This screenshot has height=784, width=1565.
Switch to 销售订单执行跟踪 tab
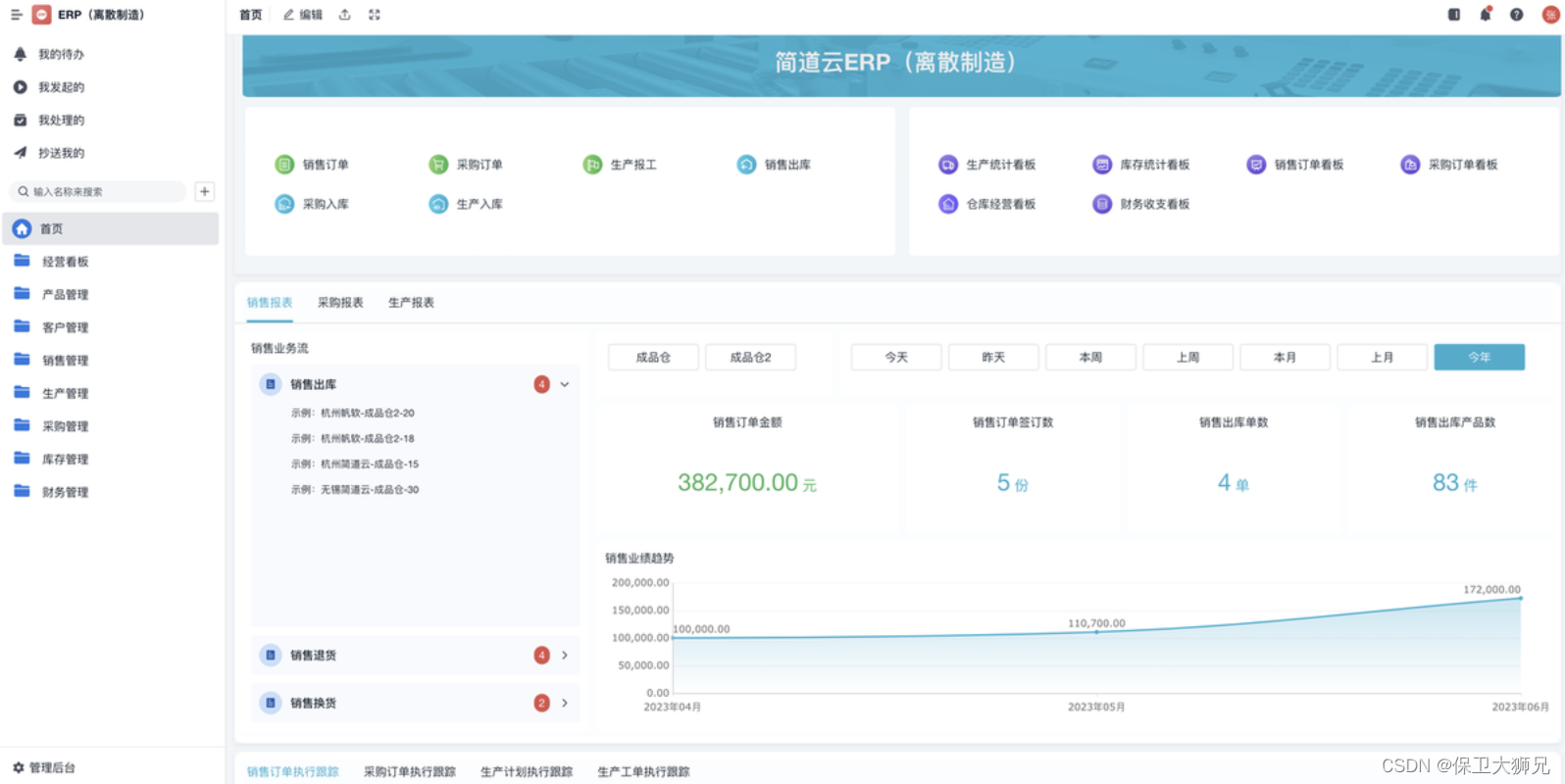click(293, 771)
